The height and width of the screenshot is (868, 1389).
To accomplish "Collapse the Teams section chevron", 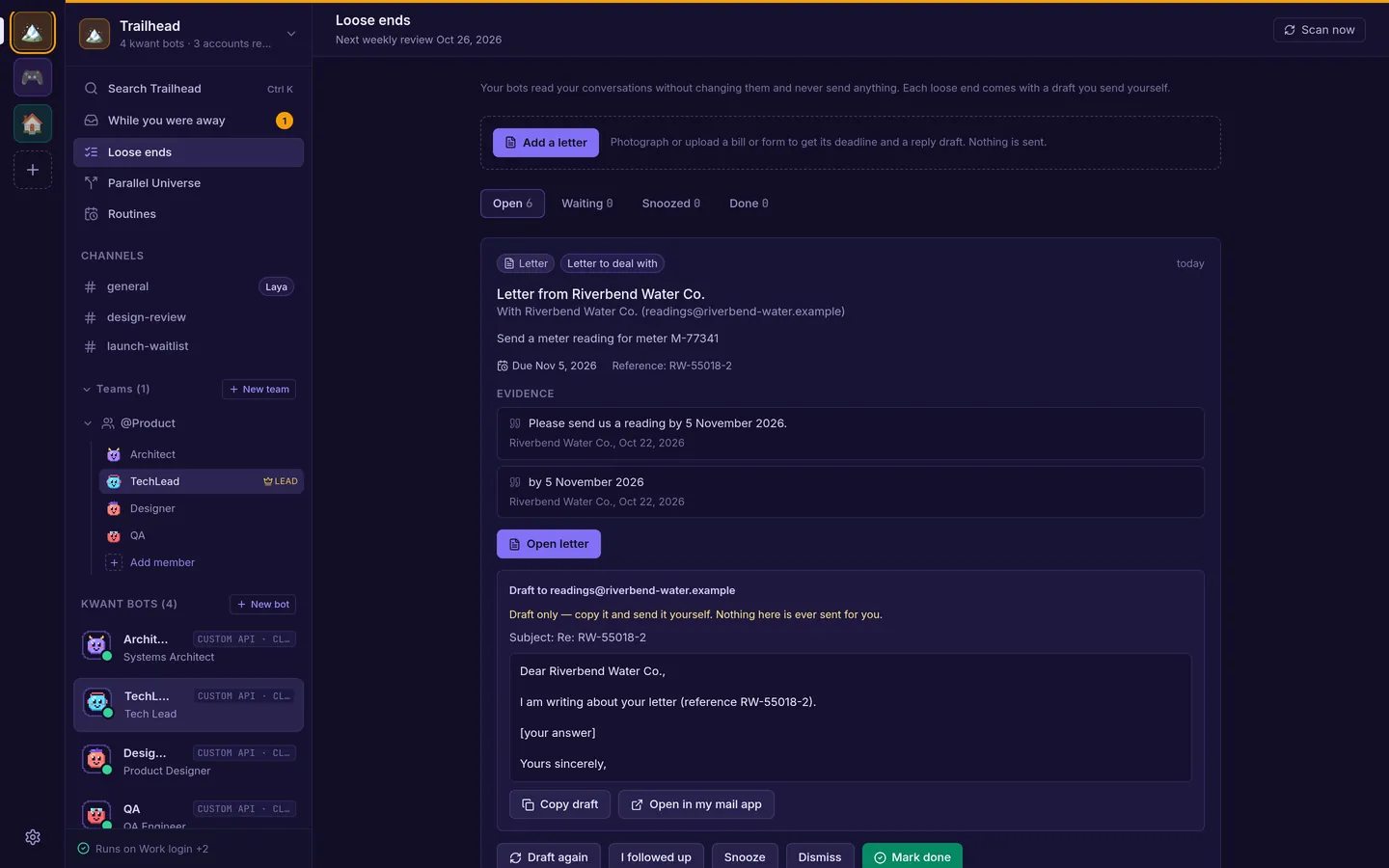I will (x=87, y=390).
